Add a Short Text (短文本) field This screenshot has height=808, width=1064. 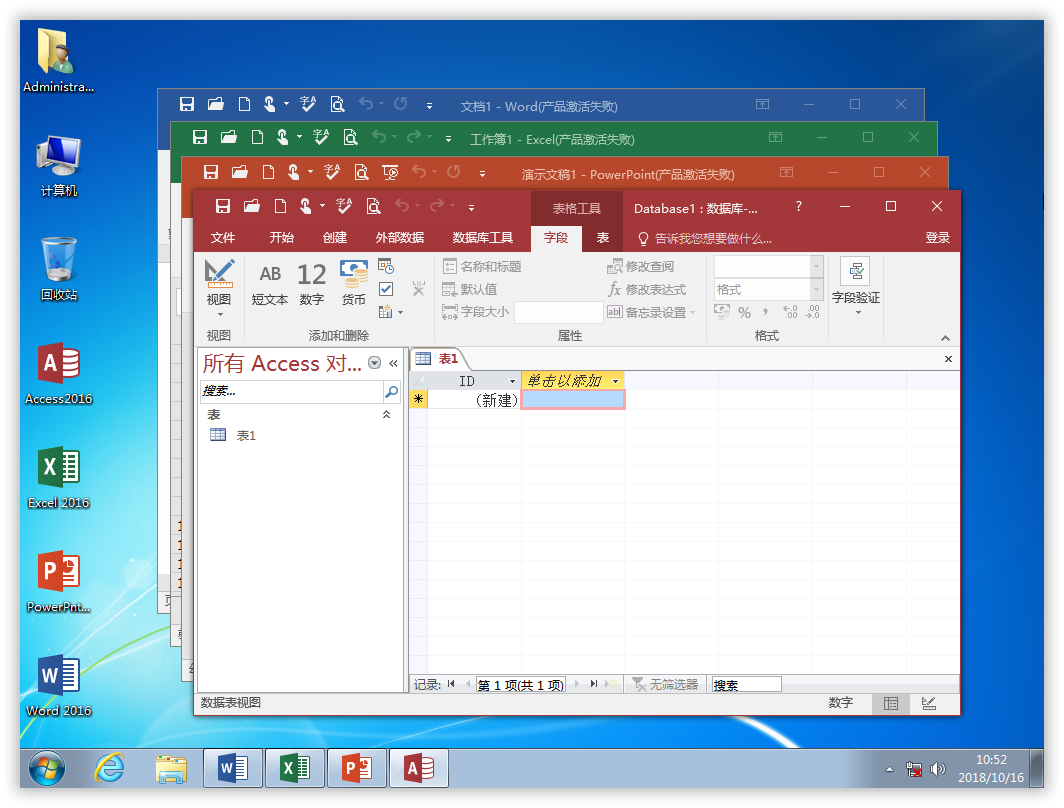(x=269, y=283)
